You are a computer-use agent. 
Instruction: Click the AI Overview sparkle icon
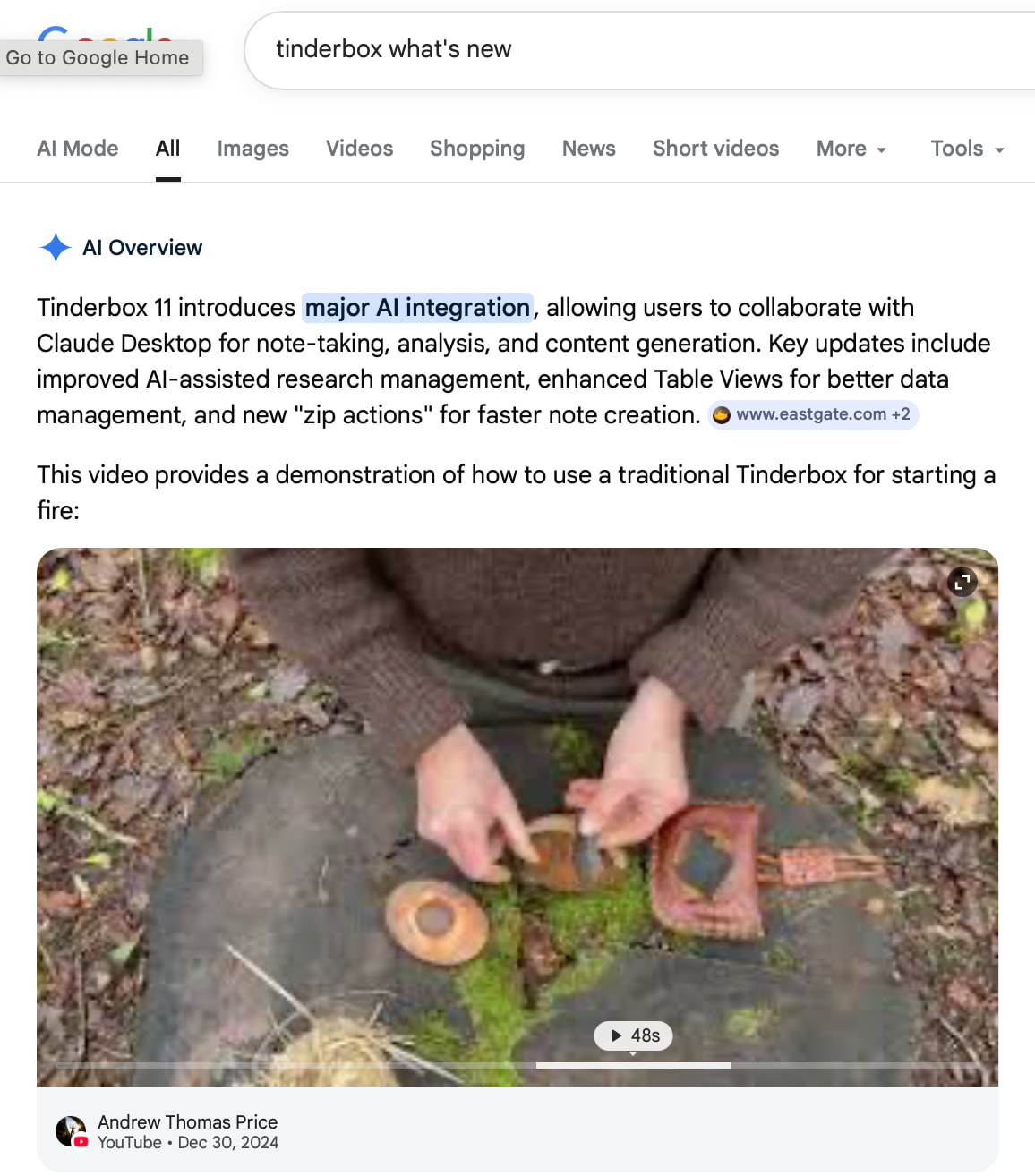[56, 247]
